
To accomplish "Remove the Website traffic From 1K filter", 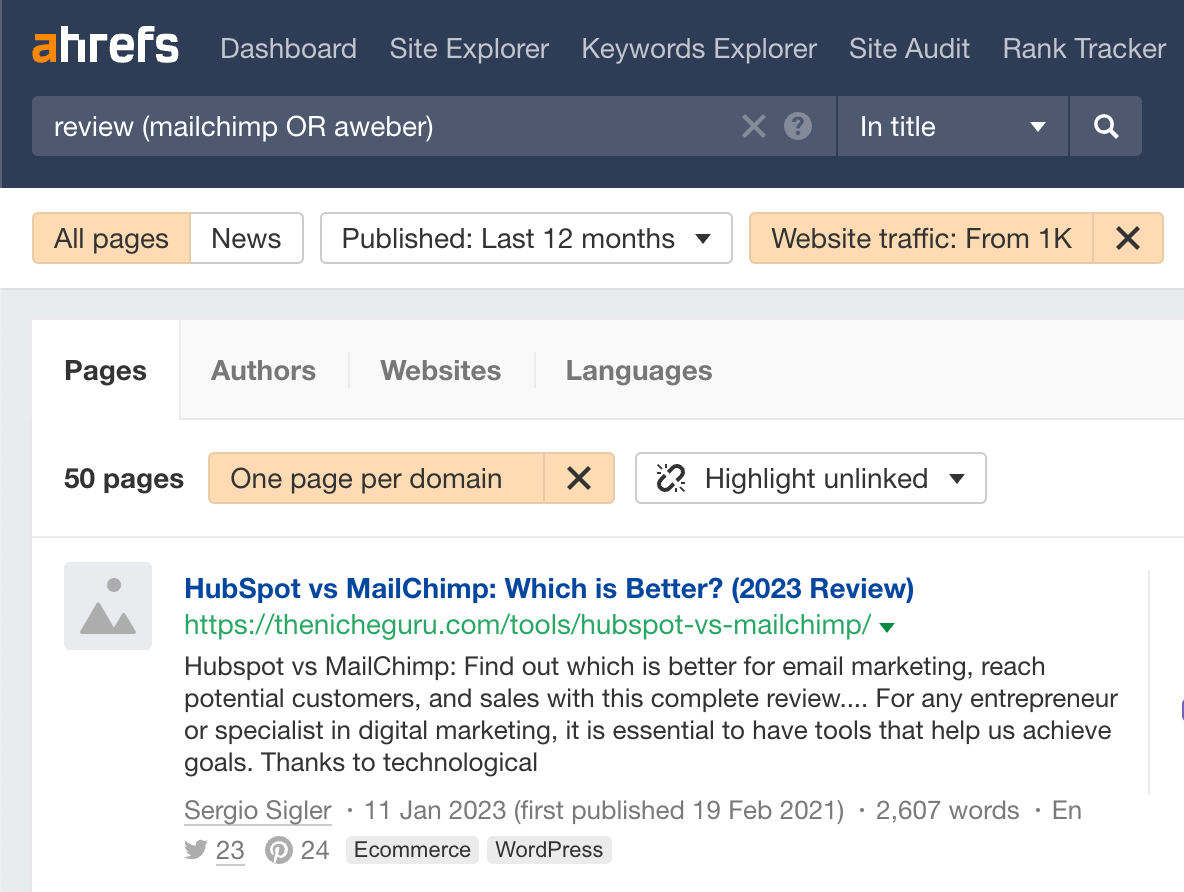I will pos(1128,238).
